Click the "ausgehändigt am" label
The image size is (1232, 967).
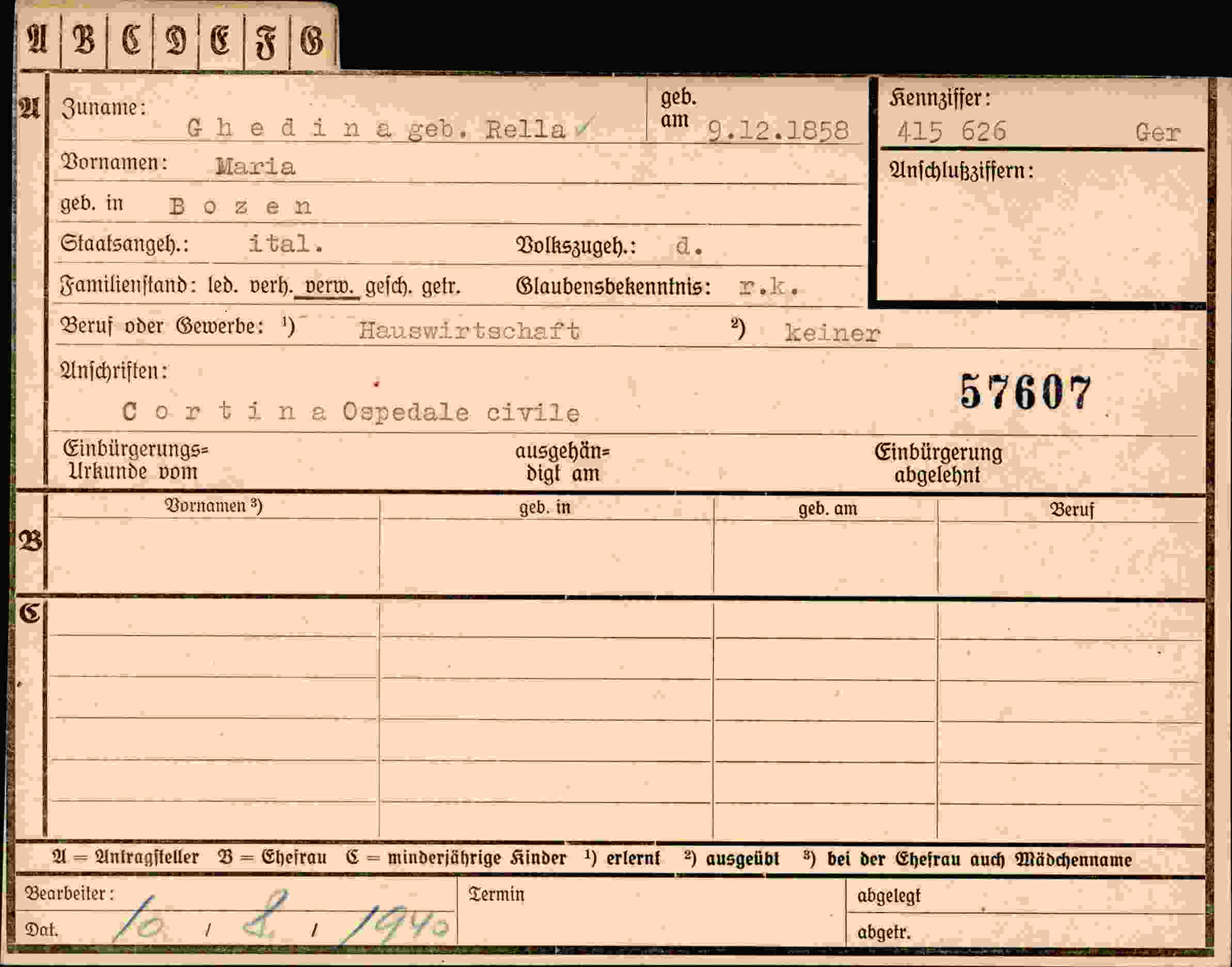[562, 462]
